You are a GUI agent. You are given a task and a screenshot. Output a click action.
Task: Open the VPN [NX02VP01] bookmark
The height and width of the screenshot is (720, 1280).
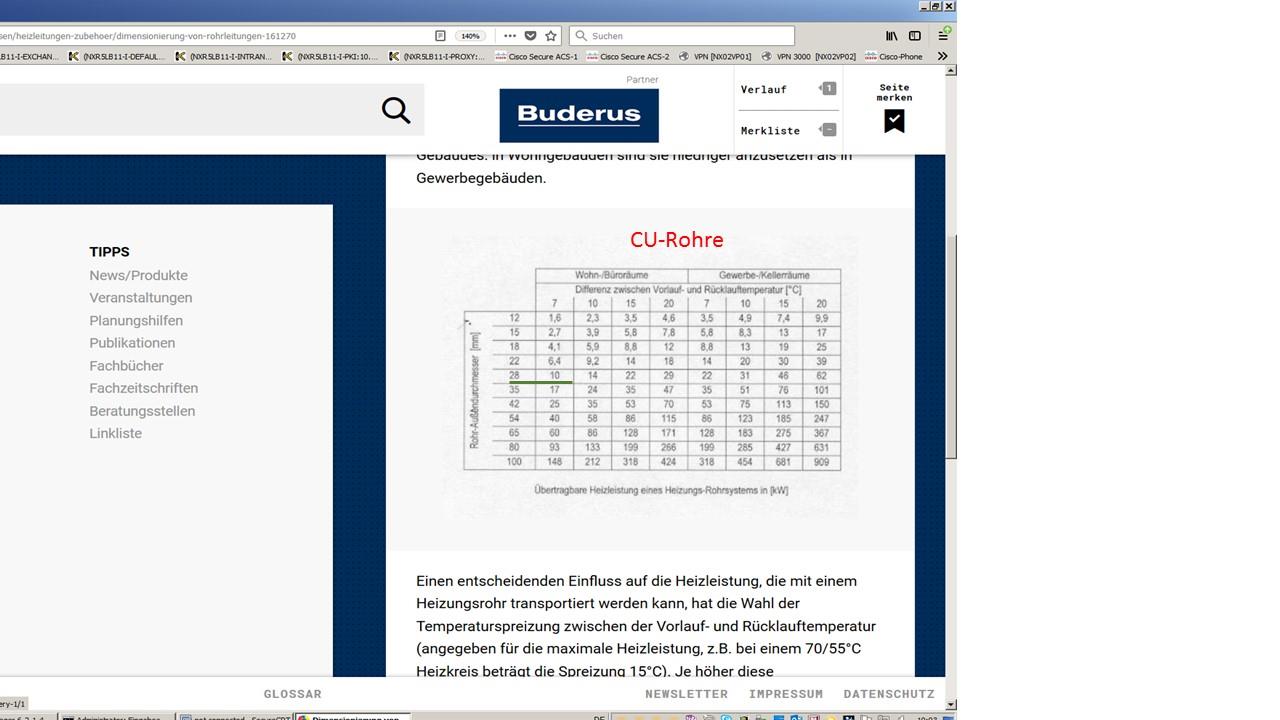click(x=714, y=57)
